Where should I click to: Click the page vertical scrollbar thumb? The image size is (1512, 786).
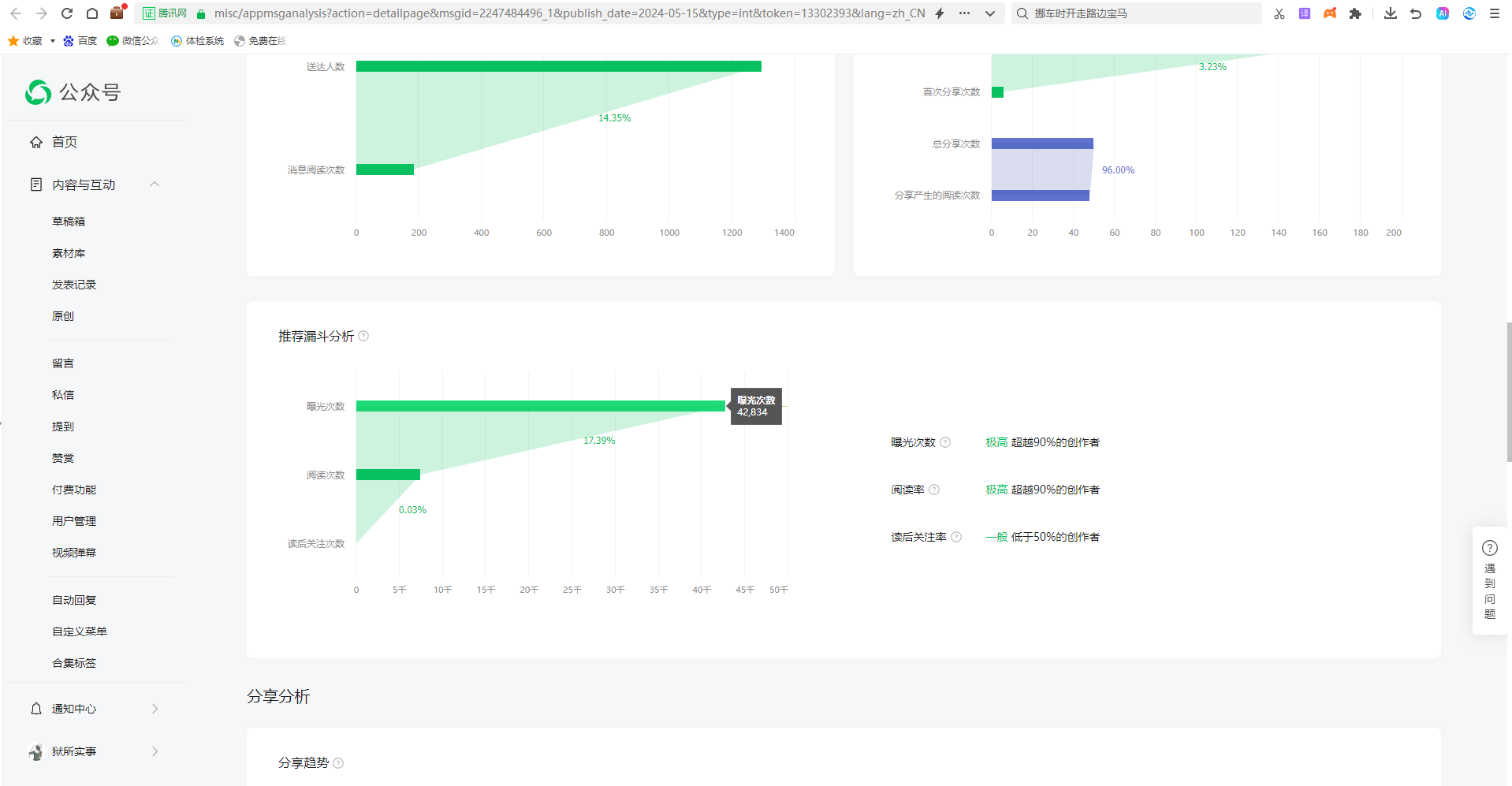coord(1509,392)
